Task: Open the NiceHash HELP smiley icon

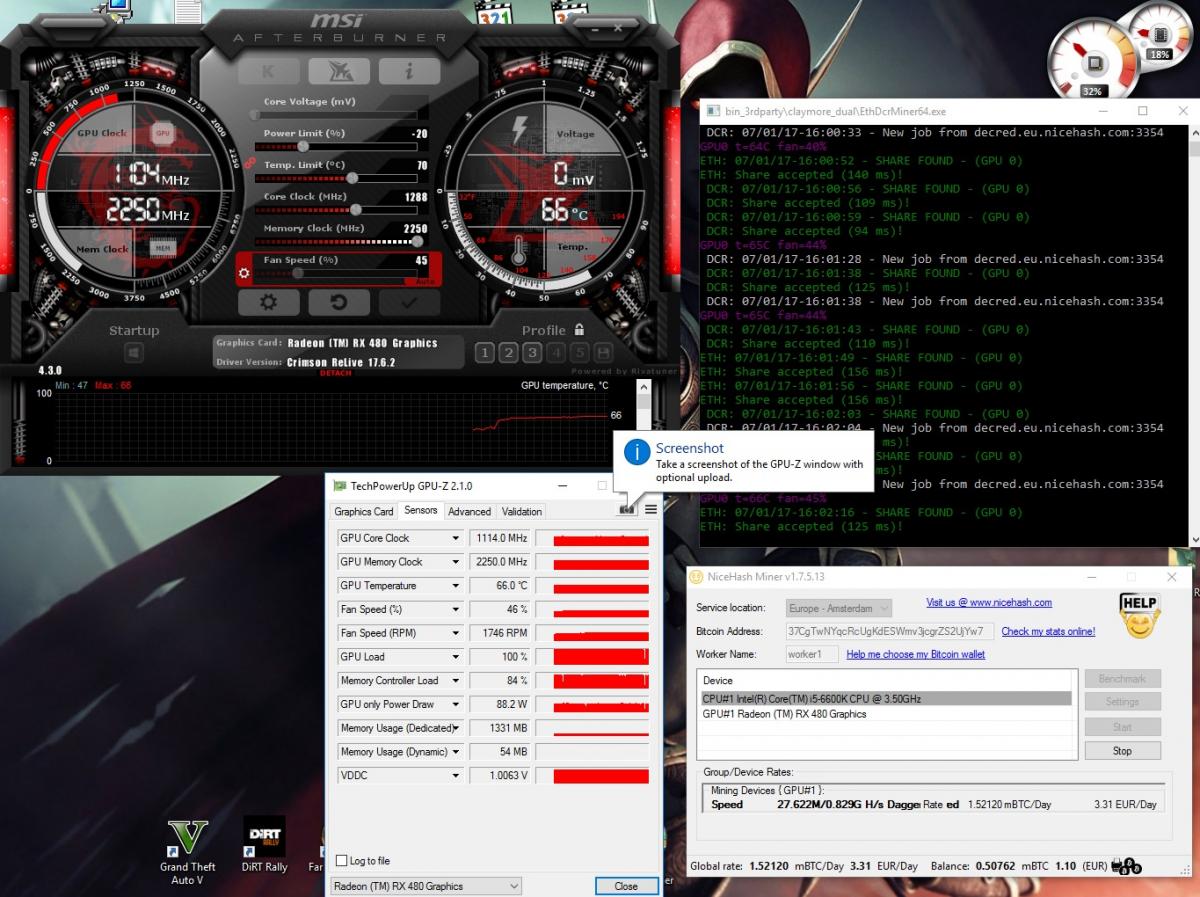Action: 1138,615
